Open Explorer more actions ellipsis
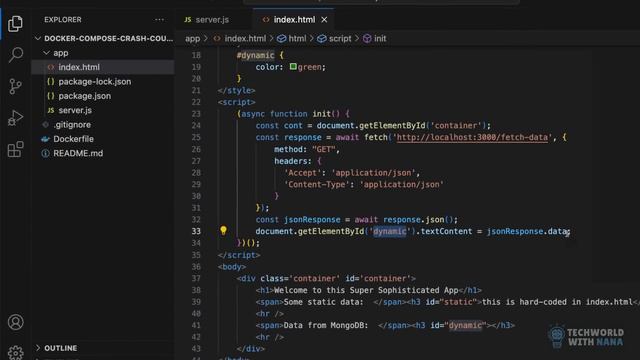 pos(159,20)
